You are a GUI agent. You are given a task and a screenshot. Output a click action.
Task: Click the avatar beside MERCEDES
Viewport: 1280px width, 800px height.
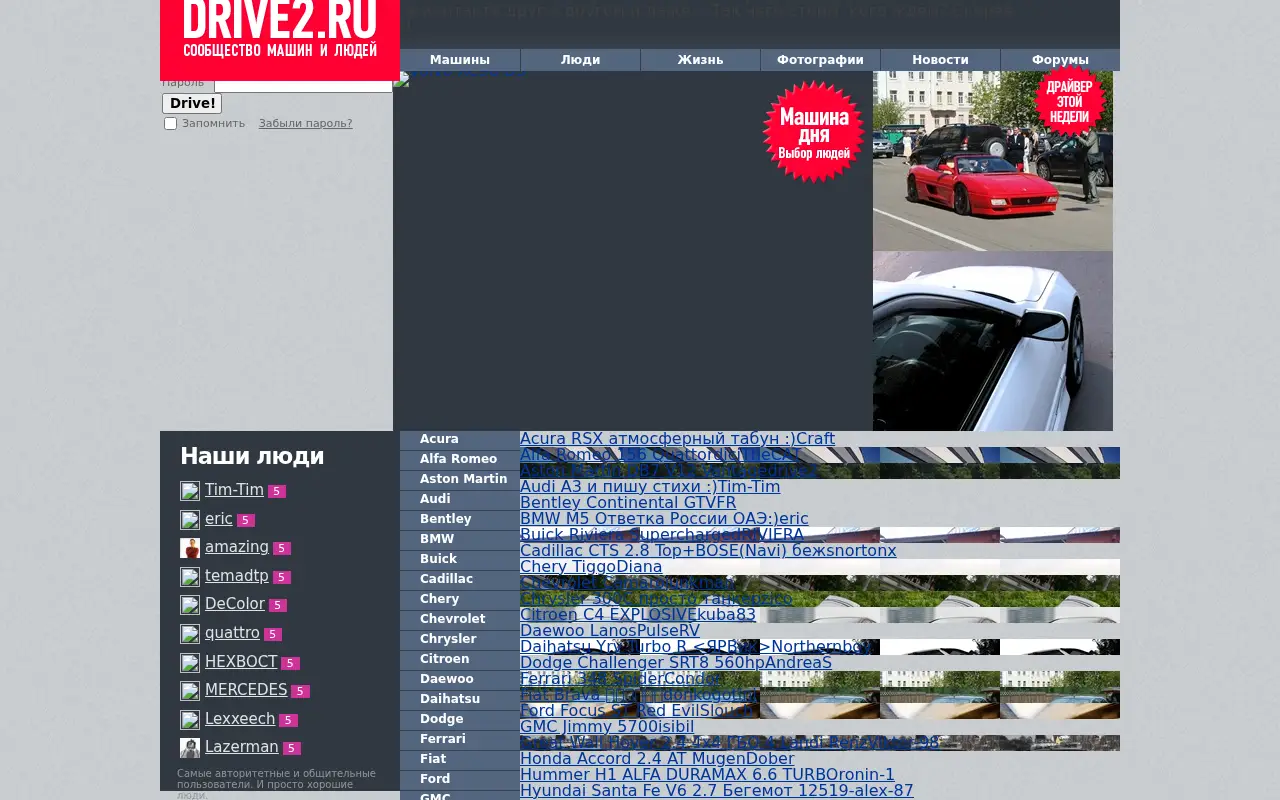[x=190, y=691]
